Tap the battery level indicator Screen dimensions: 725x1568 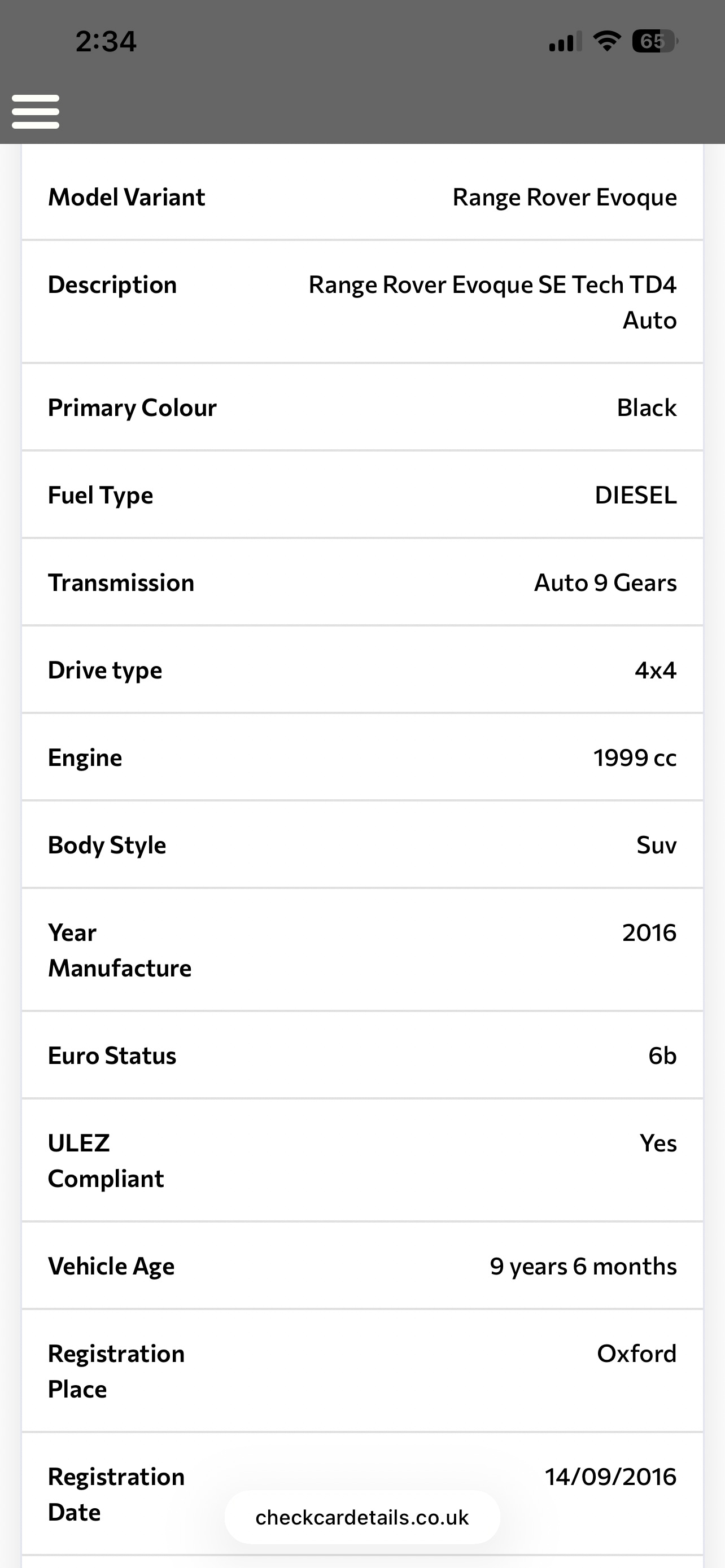point(654,41)
